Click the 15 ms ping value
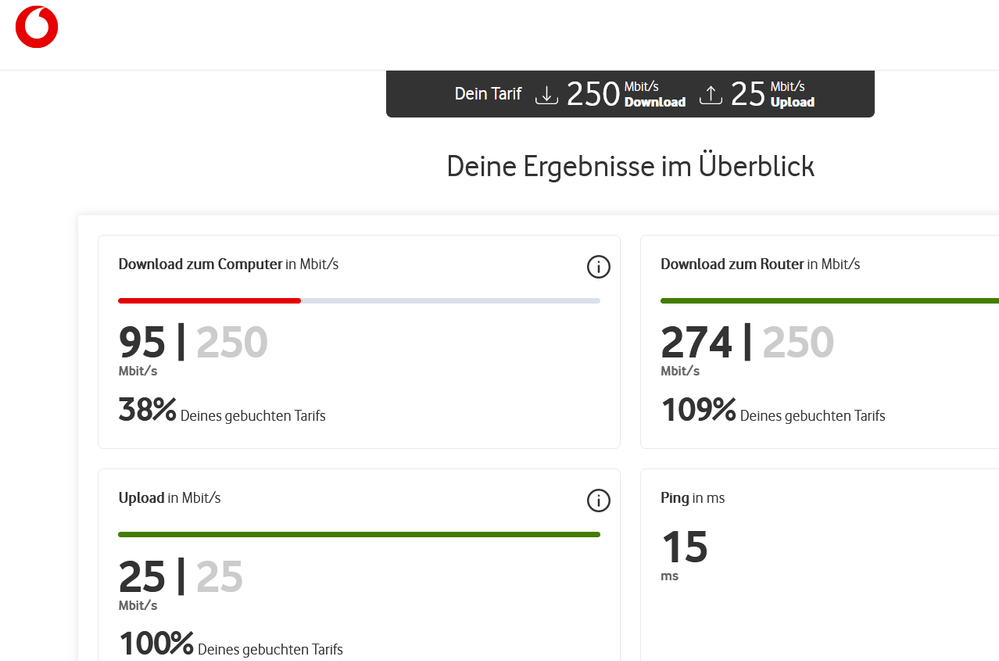 coord(684,548)
